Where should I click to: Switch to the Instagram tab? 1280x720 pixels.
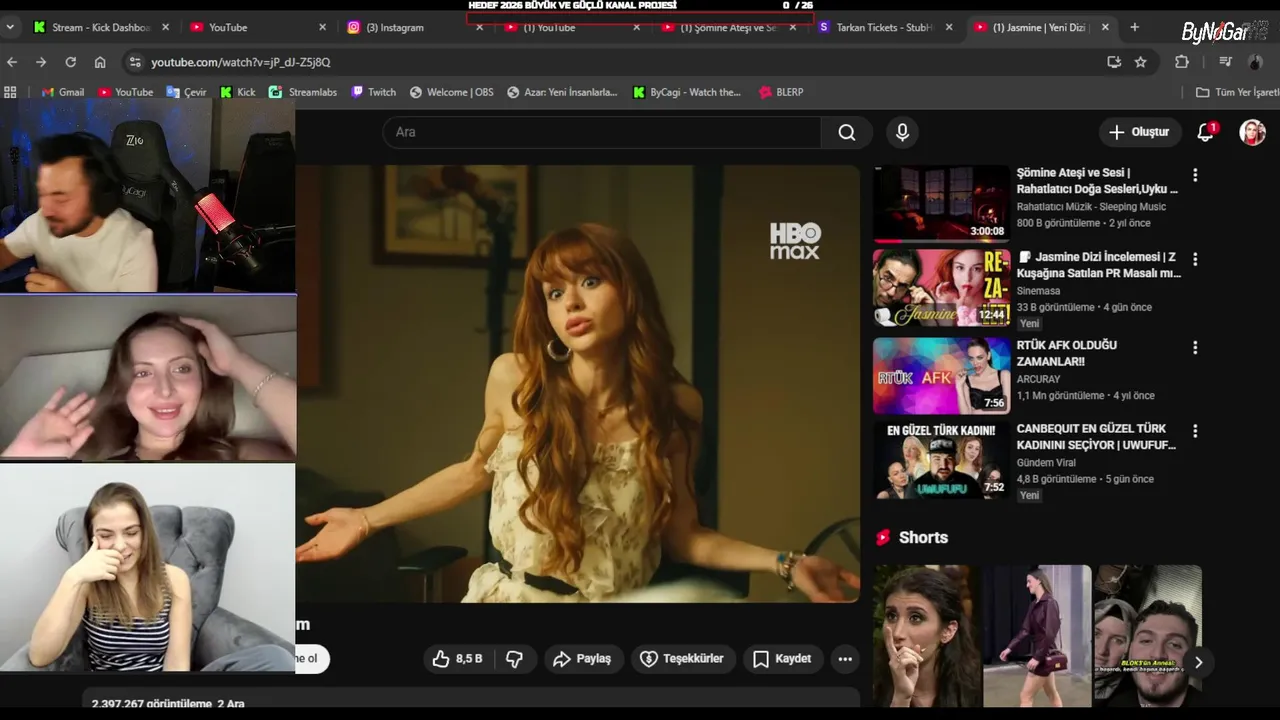point(408,27)
